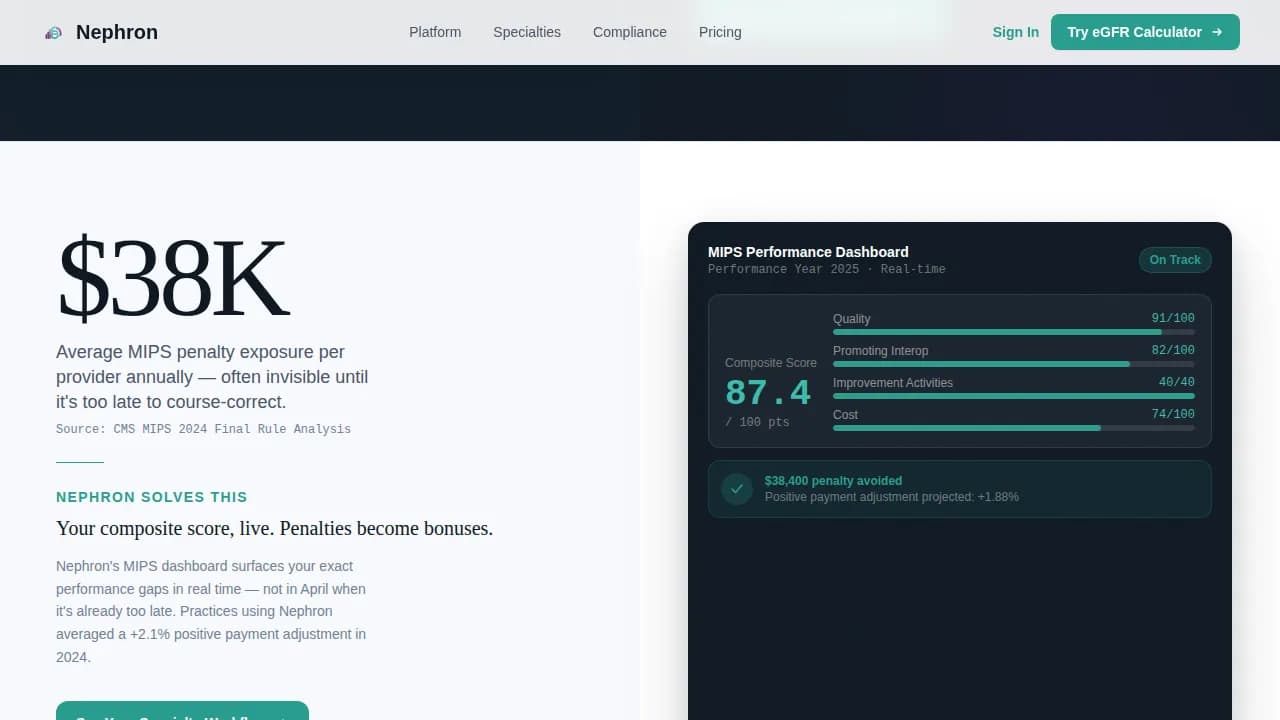The image size is (1280, 720).
Task: Click the arrow icon in eGFR Calculator button
Action: (x=1217, y=32)
